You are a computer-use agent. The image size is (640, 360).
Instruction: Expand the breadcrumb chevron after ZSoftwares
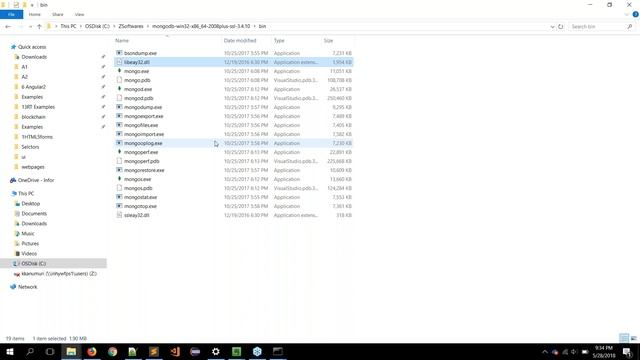(148, 27)
